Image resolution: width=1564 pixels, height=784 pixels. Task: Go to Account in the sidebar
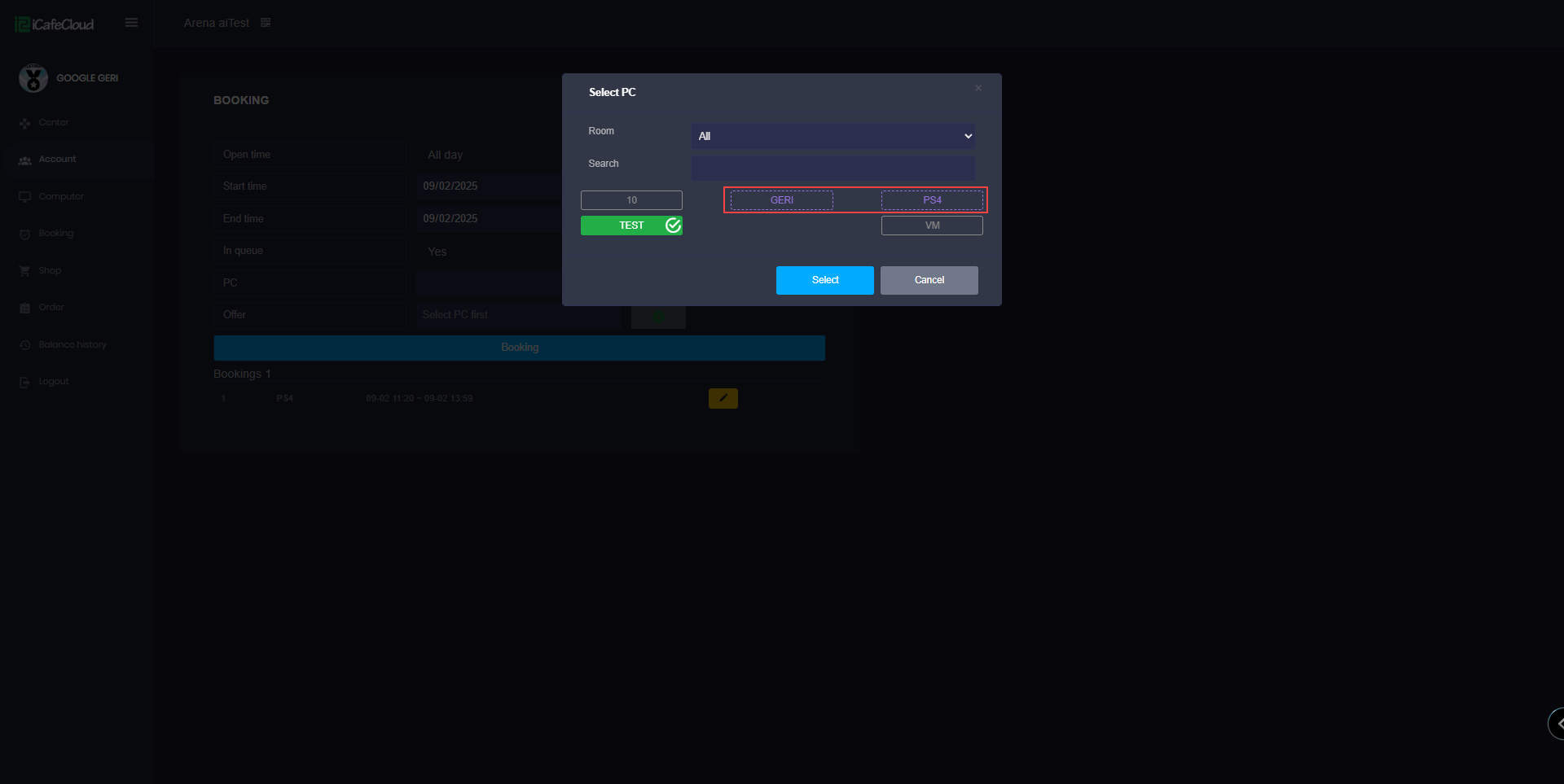tap(57, 160)
